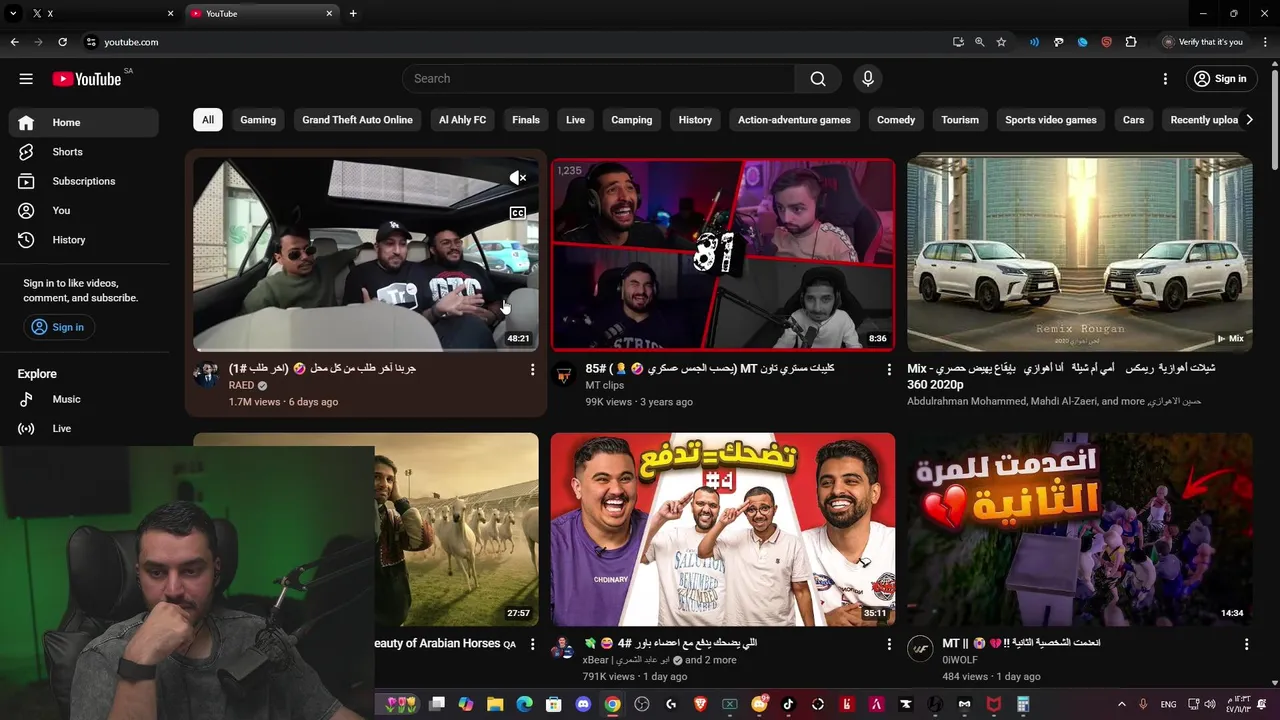Click 0iWOLF channel avatar
Viewport: 1280px width, 720px height.
(920, 650)
